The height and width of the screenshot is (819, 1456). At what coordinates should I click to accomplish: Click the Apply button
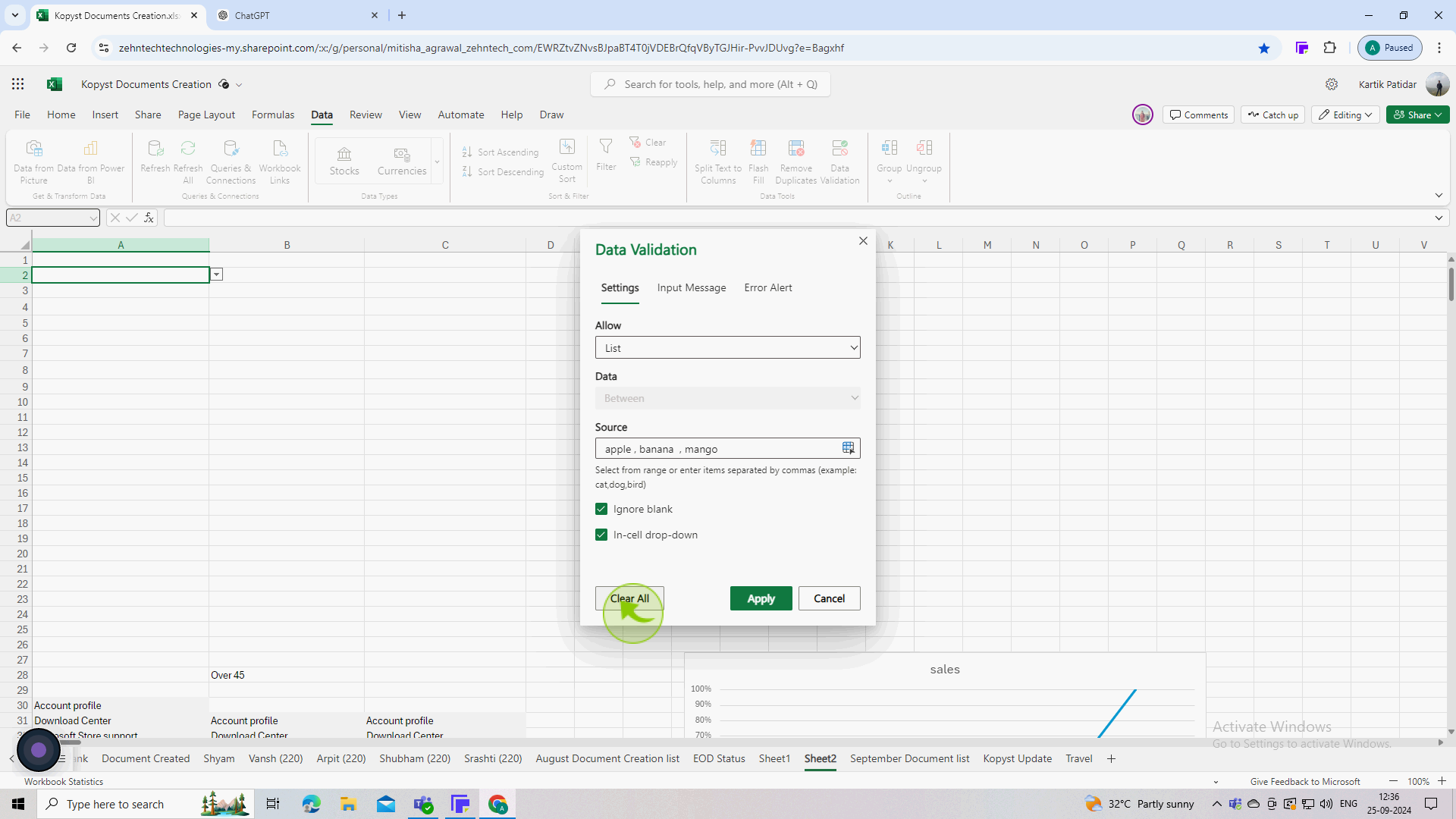point(761,598)
